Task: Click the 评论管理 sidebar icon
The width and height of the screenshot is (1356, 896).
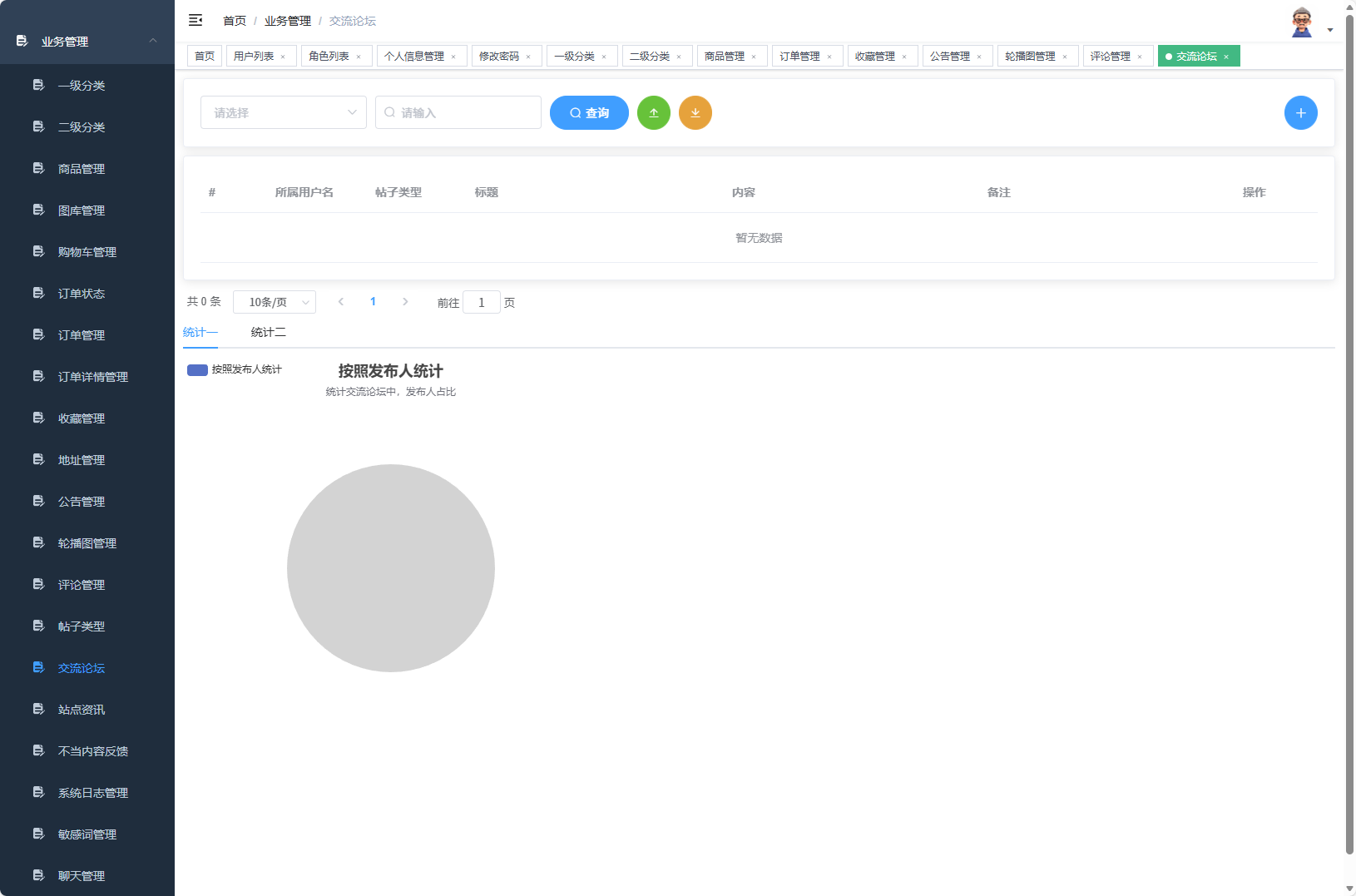Action: point(38,584)
